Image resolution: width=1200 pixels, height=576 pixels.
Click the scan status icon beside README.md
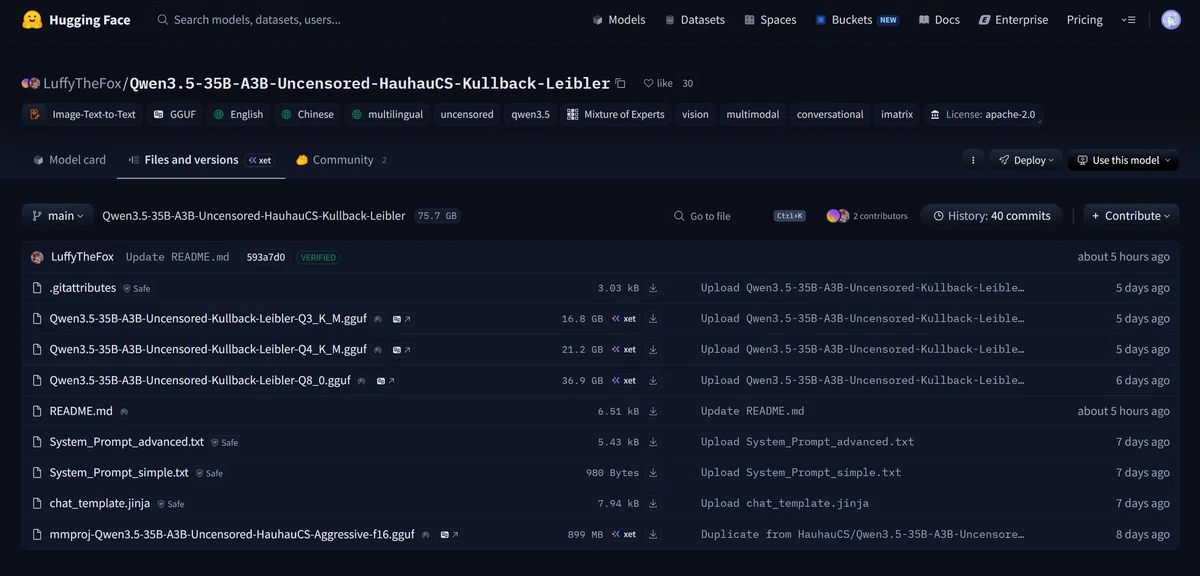pyautogui.click(x=124, y=411)
